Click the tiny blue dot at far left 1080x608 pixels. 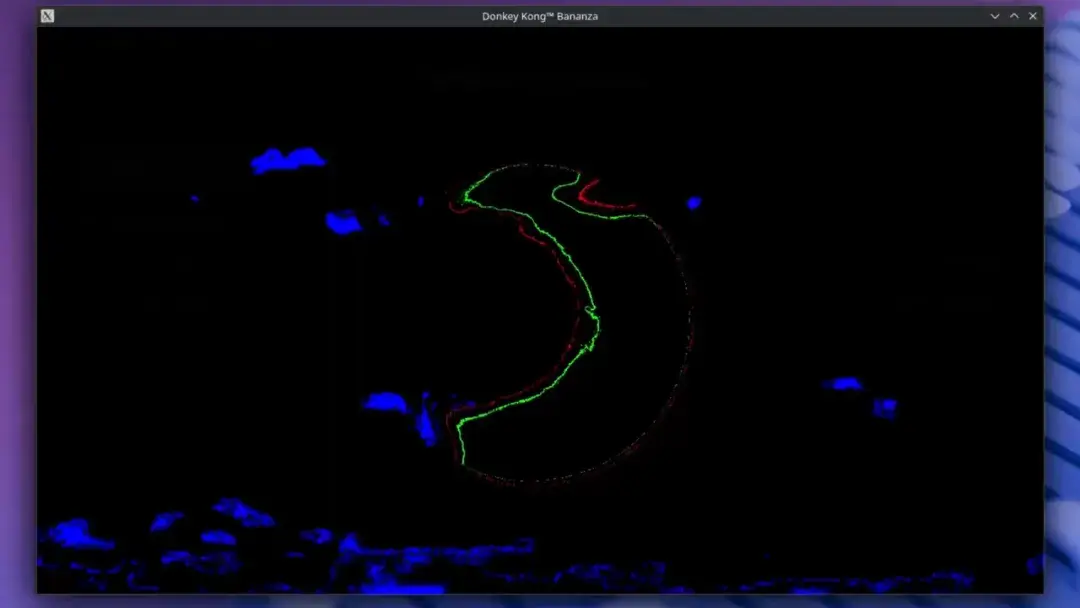195,199
